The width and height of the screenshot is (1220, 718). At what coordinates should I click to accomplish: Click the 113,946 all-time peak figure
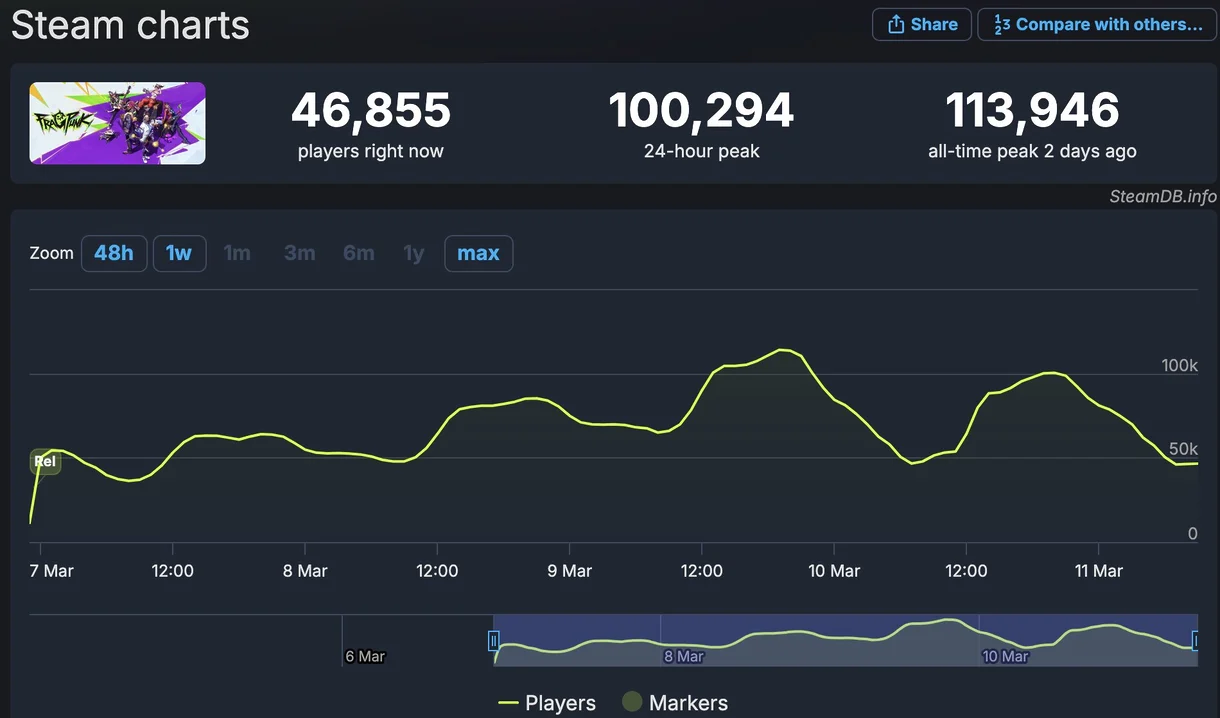1032,110
